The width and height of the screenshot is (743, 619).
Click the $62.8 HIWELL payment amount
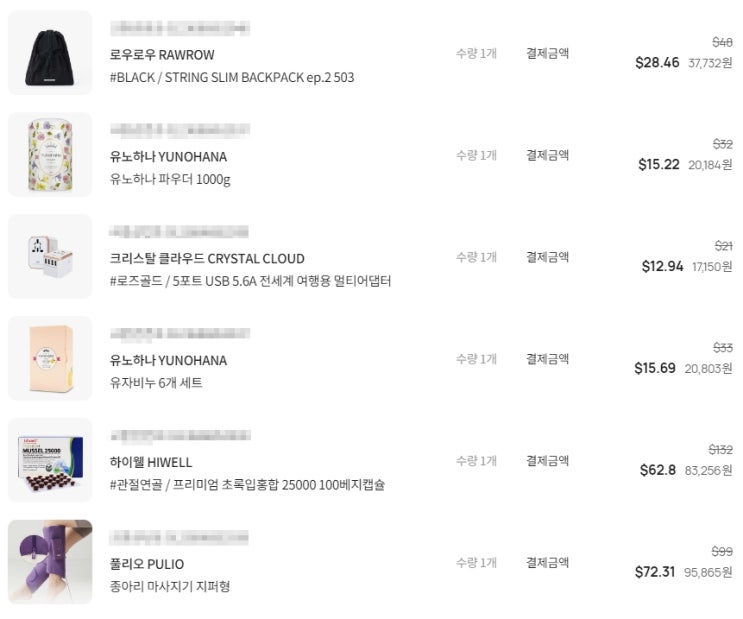pyautogui.click(x=657, y=471)
